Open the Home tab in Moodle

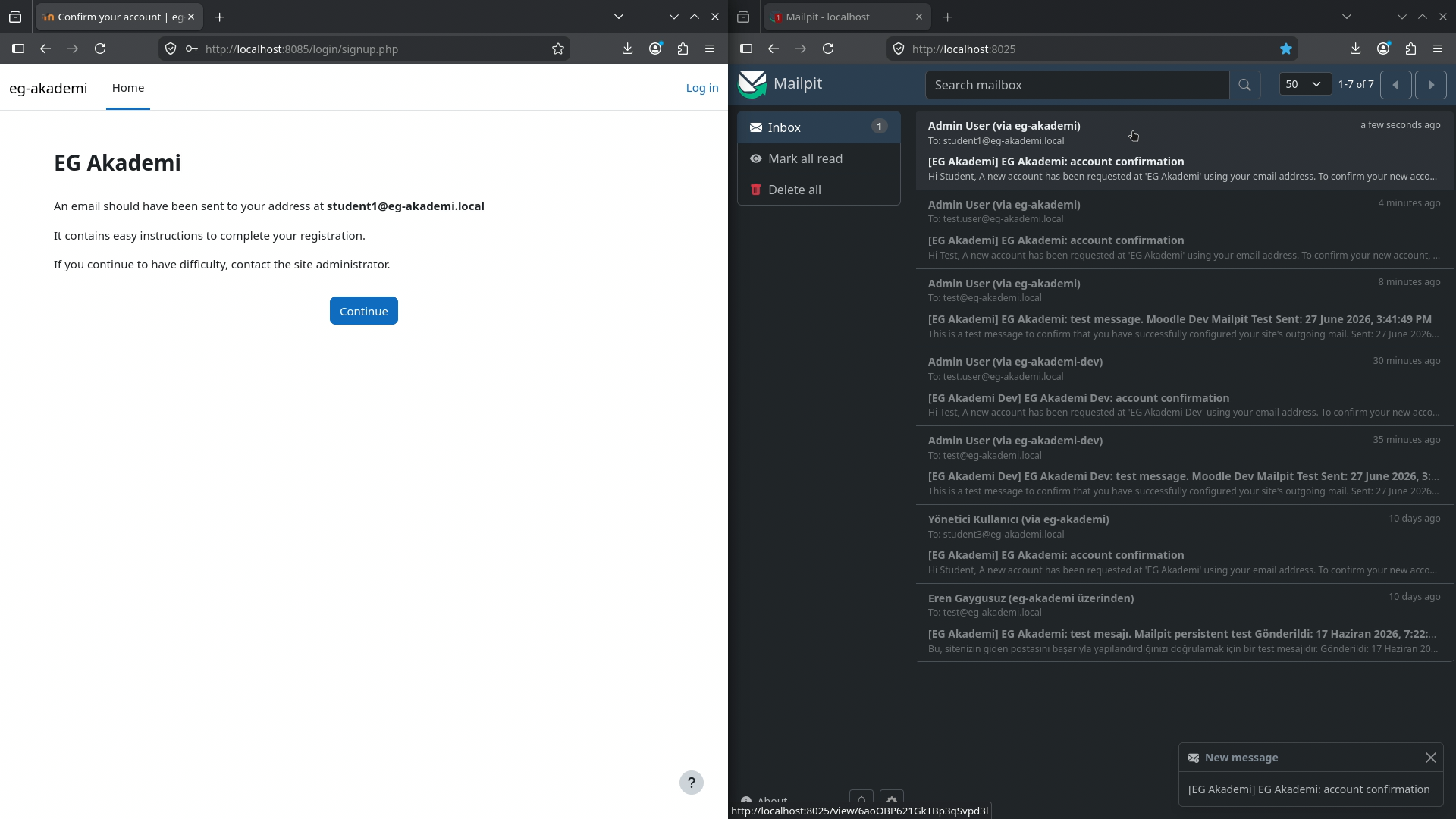[x=128, y=88]
